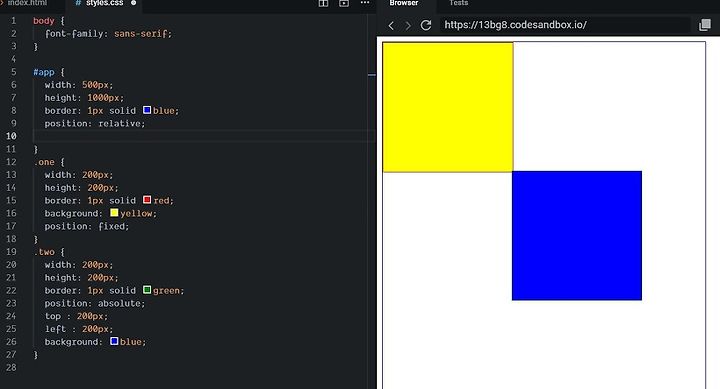Click 'position: fixed;' on line 17
Image resolution: width=720 pixels, height=389 pixels.
pos(87,226)
